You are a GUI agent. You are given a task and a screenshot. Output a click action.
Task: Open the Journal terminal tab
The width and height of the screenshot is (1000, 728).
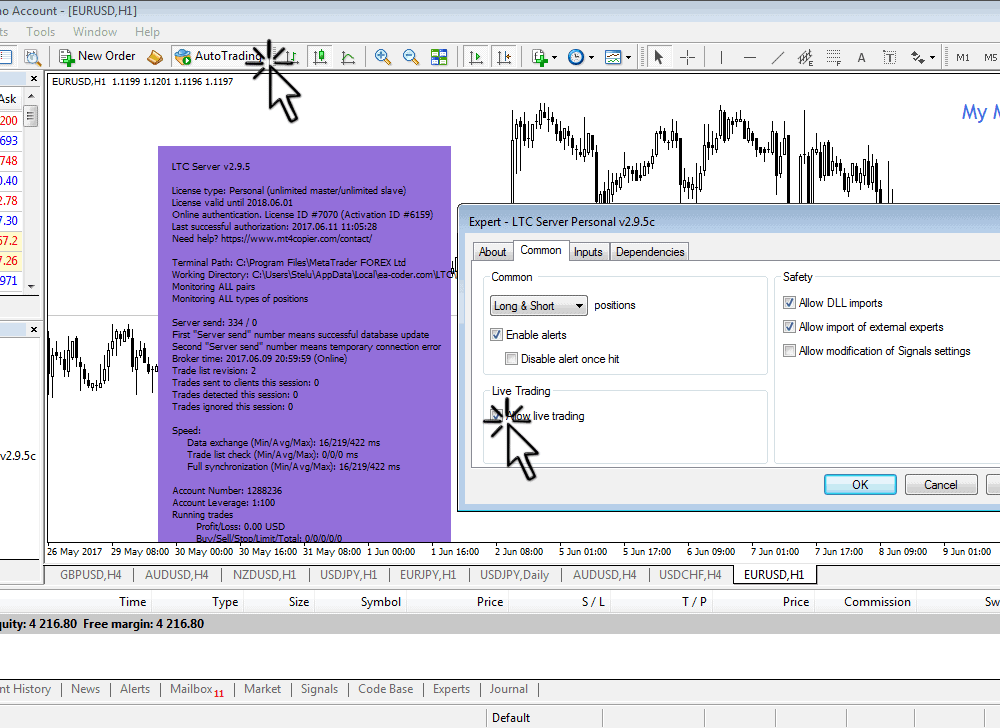pyautogui.click(x=508, y=689)
